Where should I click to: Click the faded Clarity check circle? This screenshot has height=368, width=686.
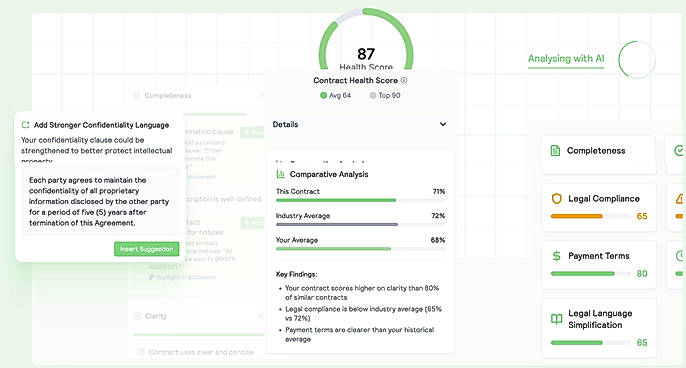[x=137, y=316]
